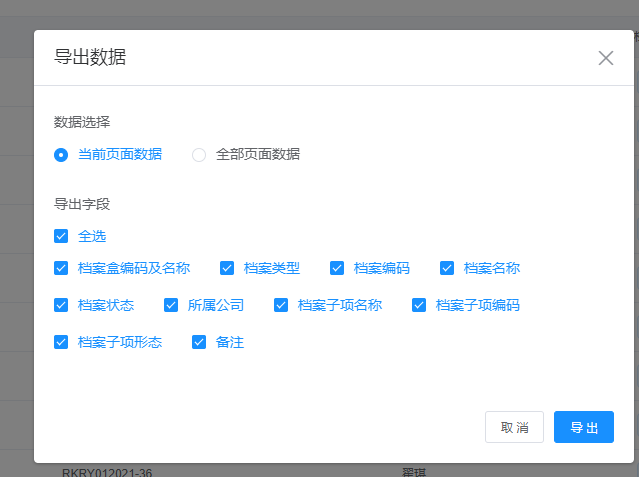Toggle the 全选 checkbox
Viewport: 639px width, 477px height.
pos(61,236)
